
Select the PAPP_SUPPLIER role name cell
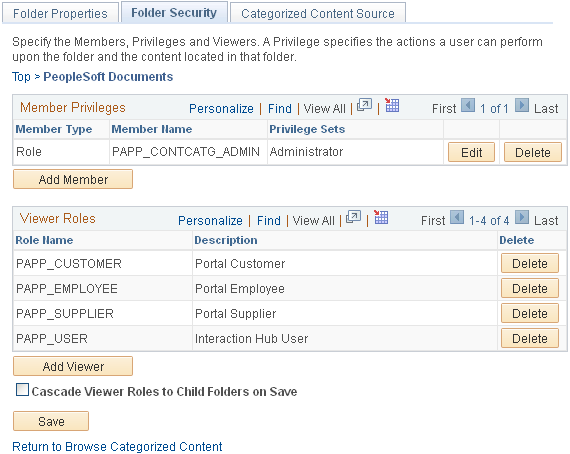coord(103,313)
